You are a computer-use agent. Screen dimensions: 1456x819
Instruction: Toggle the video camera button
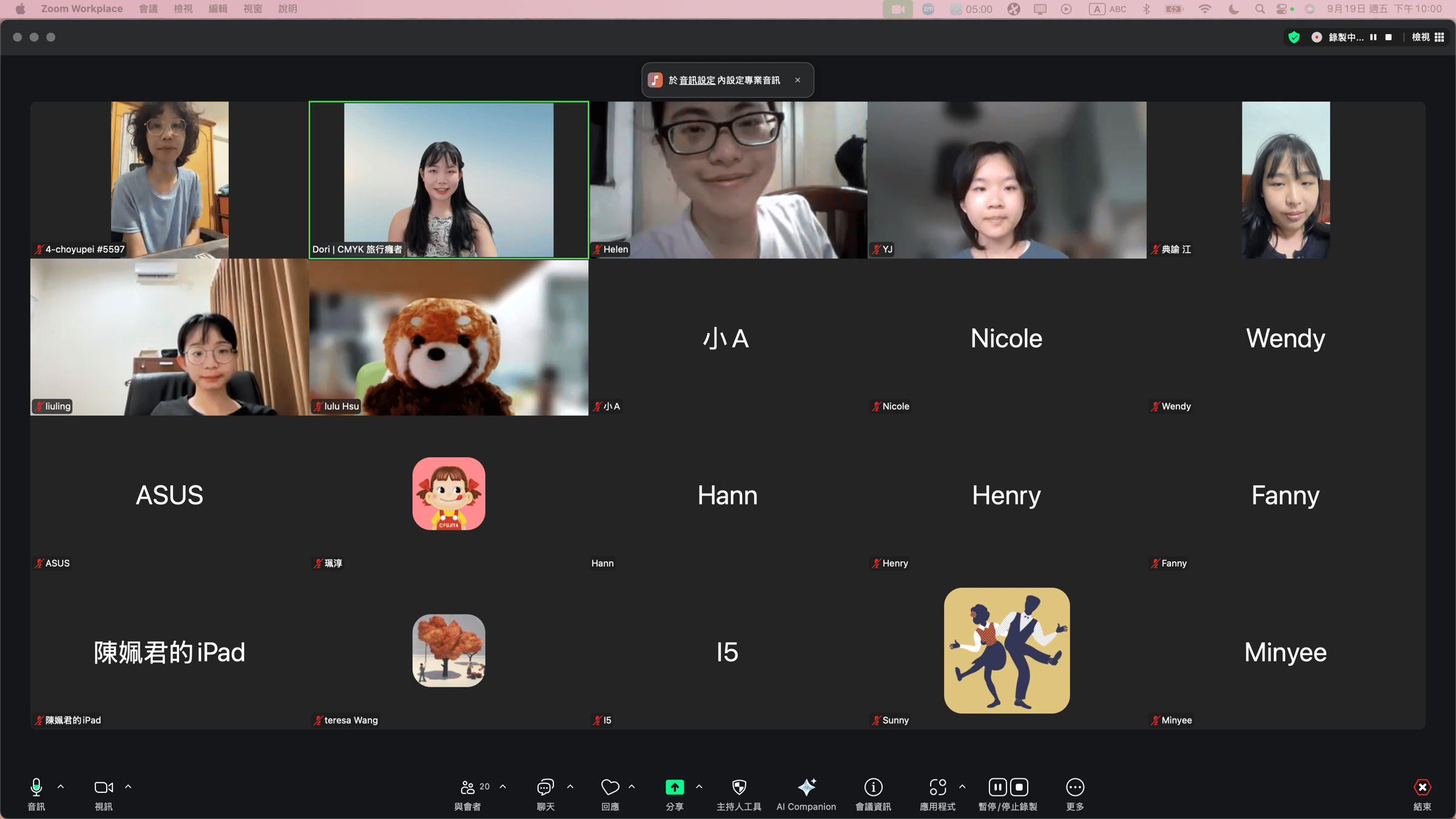pyautogui.click(x=103, y=787)
